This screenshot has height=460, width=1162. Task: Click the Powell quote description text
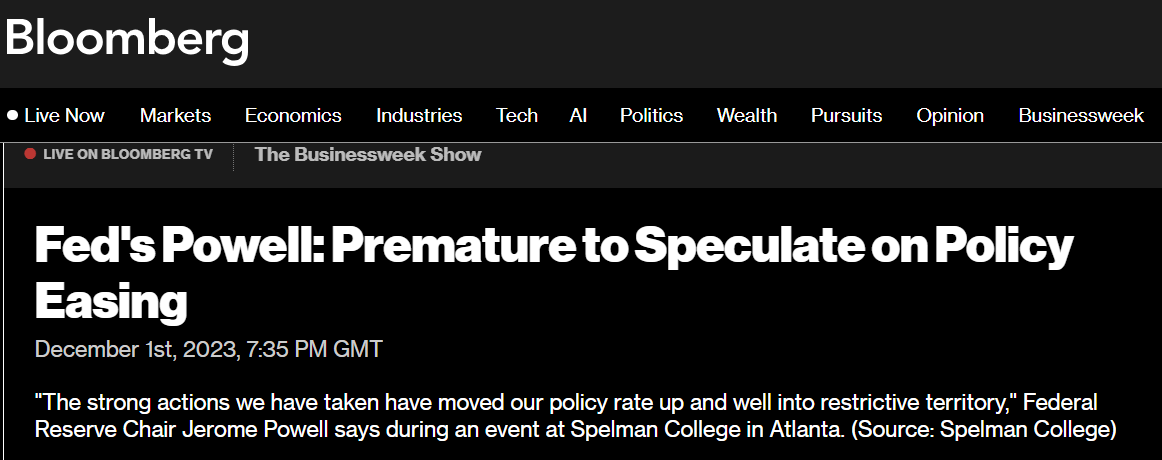tap(500, 403)
